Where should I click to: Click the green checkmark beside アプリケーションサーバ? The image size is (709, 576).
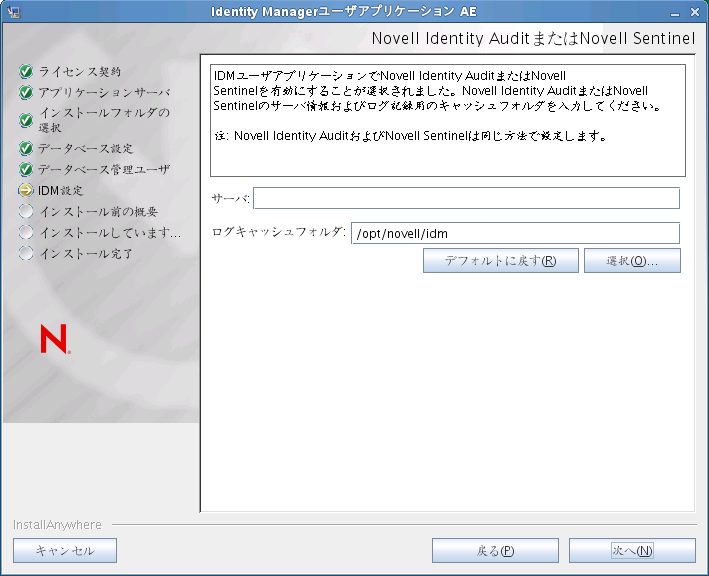tap(26, 92)
